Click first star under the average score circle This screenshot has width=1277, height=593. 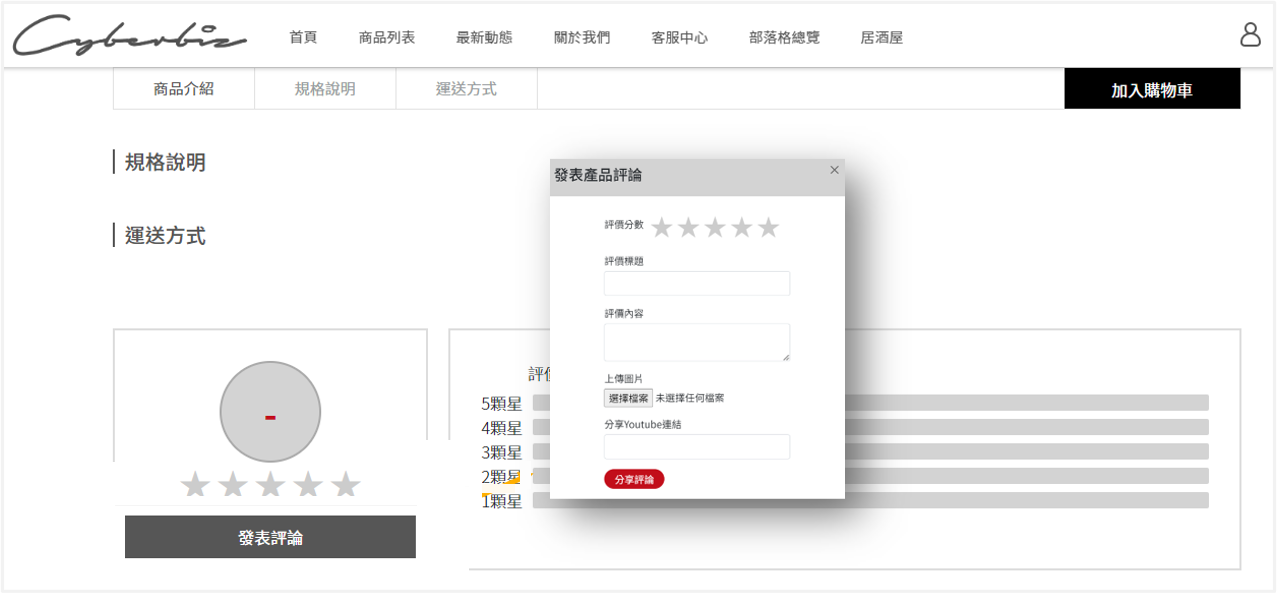click(195, 485)
